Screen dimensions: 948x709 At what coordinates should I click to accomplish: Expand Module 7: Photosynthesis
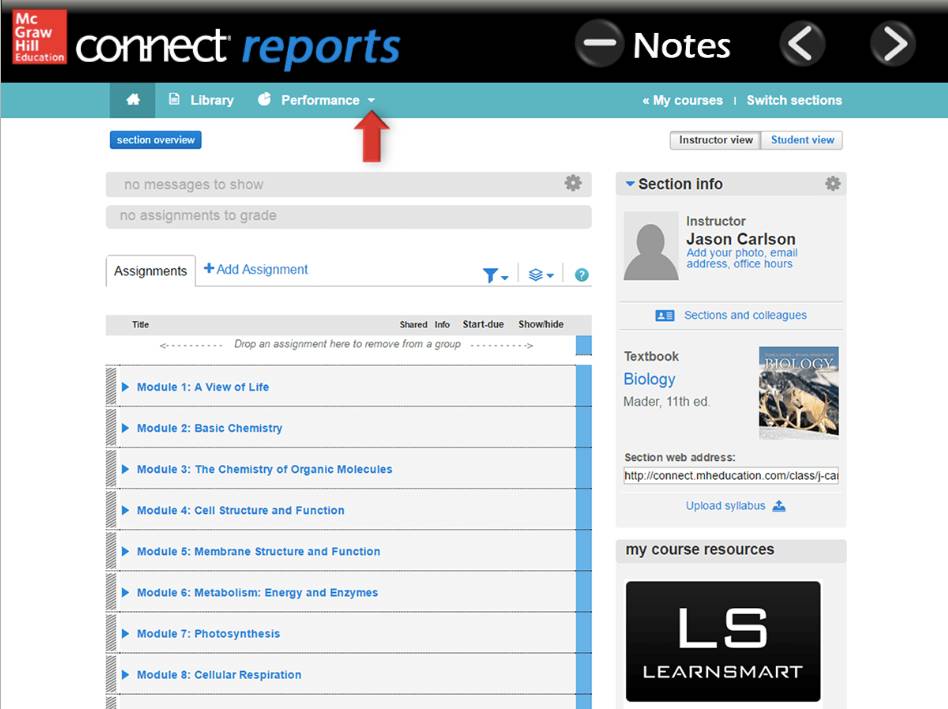click(125, 633)
